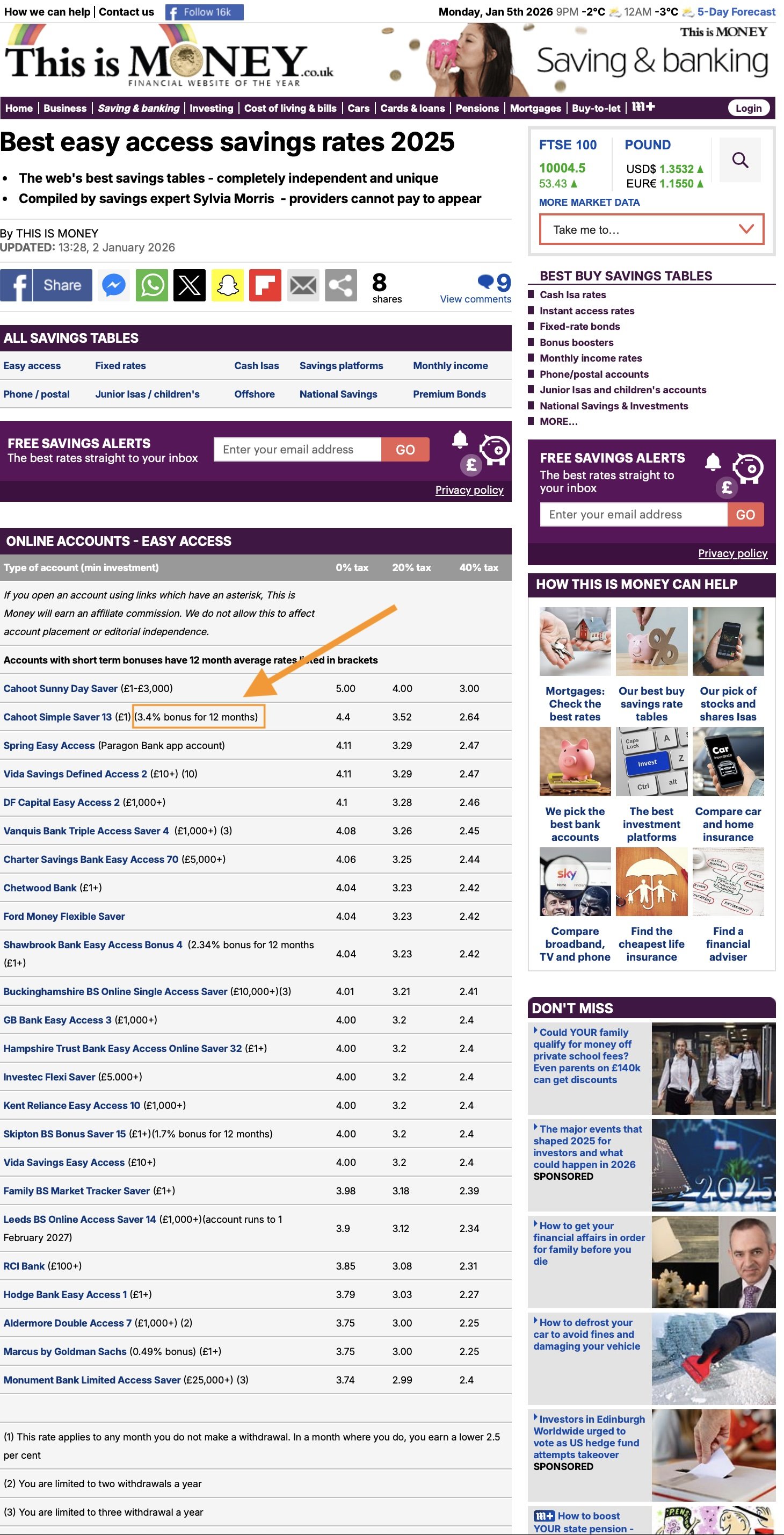Open the search magnifier icon
784x1535 pixels.
[740, 160]
